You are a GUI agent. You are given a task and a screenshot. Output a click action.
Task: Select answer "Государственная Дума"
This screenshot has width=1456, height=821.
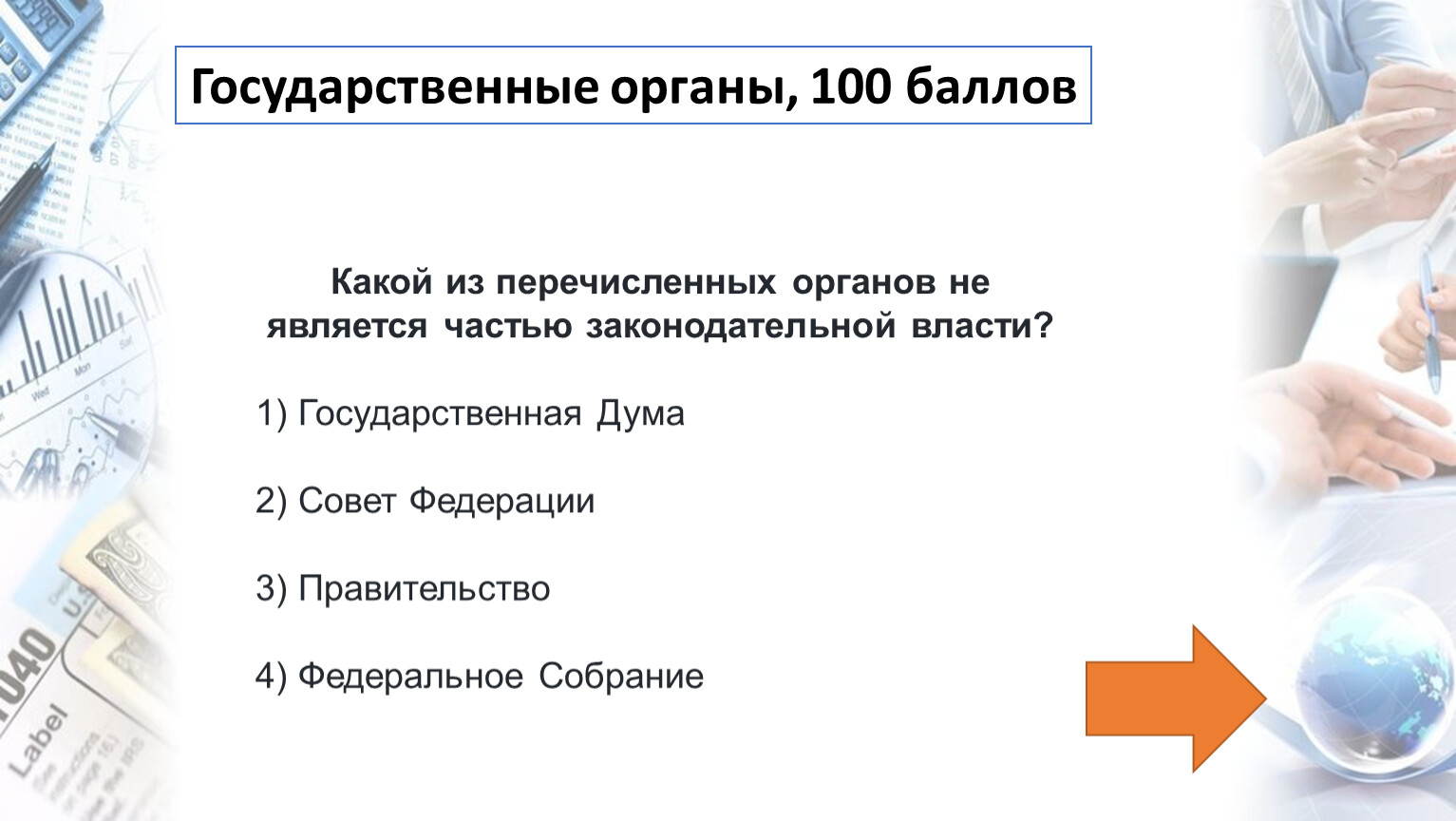pos(490,414)
